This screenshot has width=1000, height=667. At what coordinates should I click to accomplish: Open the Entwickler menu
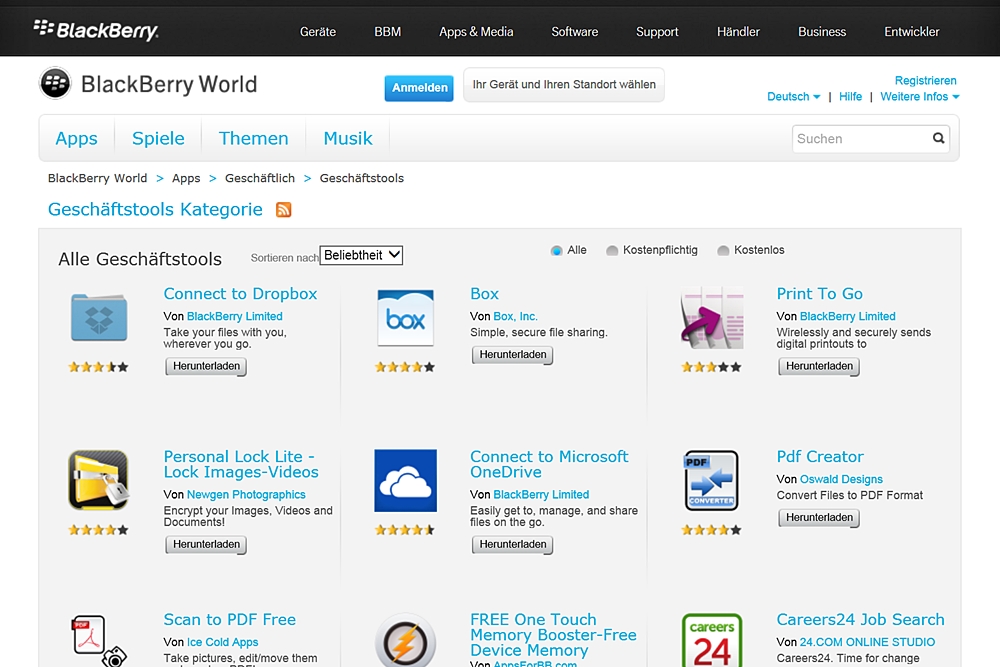911,31
